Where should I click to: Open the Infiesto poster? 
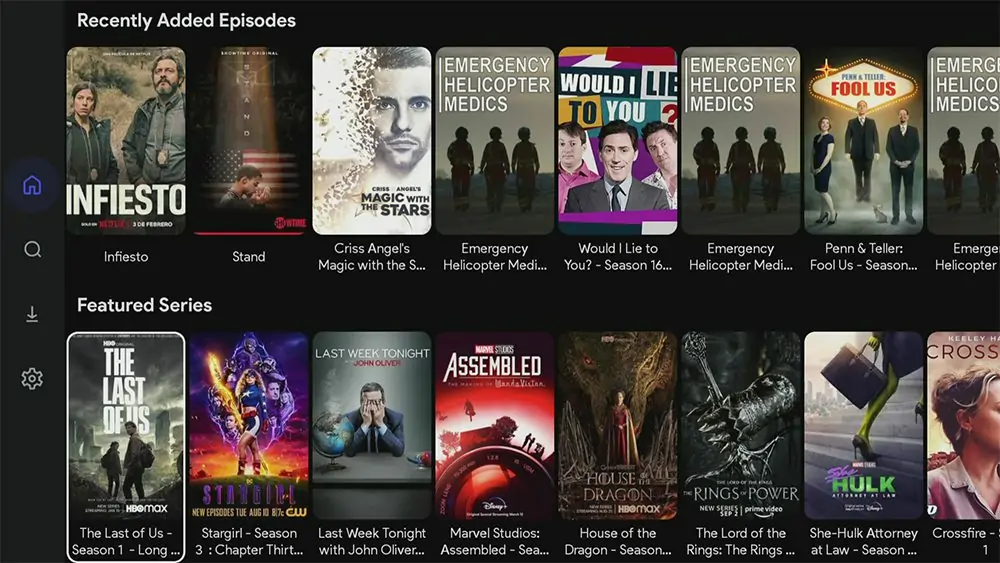tap(126, 141)
